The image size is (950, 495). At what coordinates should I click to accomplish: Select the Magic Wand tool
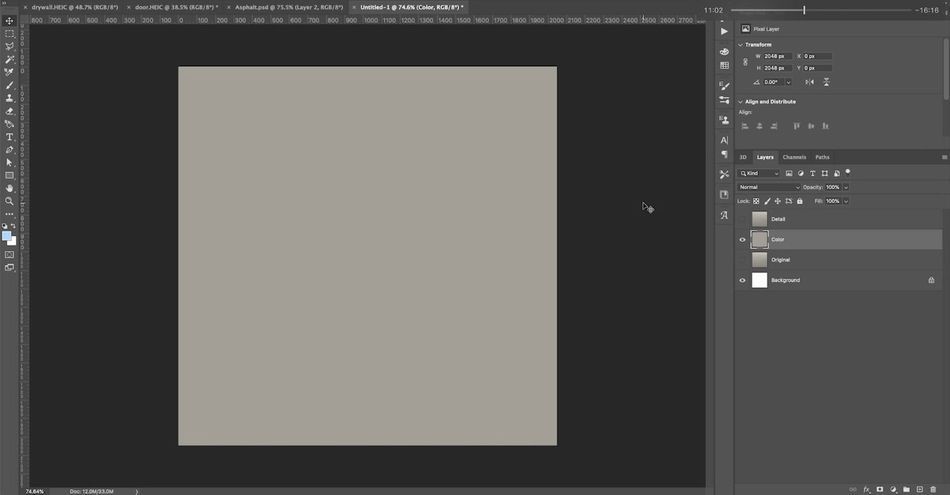pos(9,59)
